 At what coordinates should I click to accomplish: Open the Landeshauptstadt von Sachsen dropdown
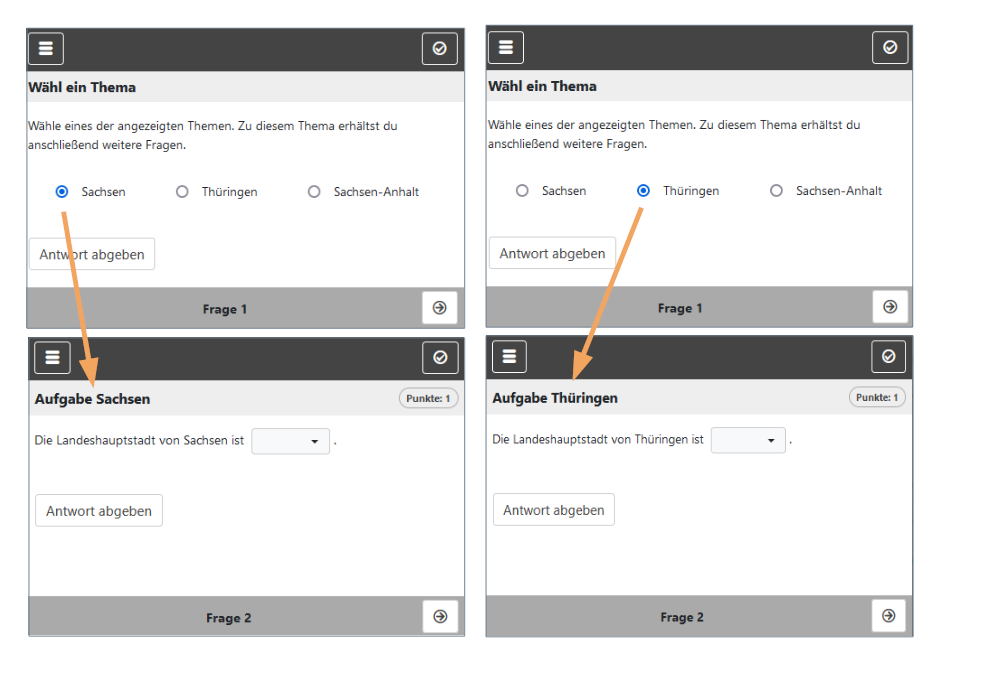[x=290, y=441]
